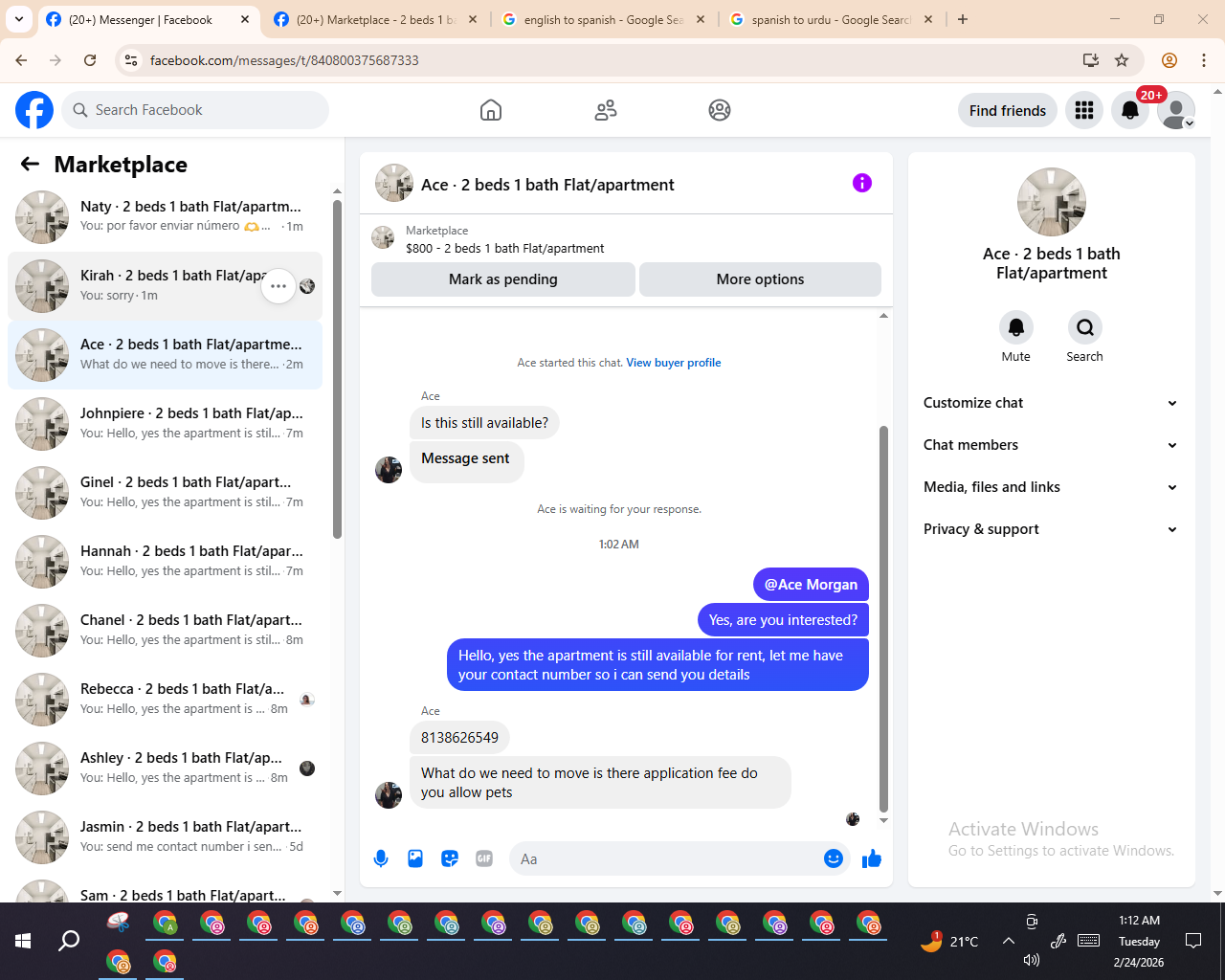Navigate back in browser

point(21,60)
